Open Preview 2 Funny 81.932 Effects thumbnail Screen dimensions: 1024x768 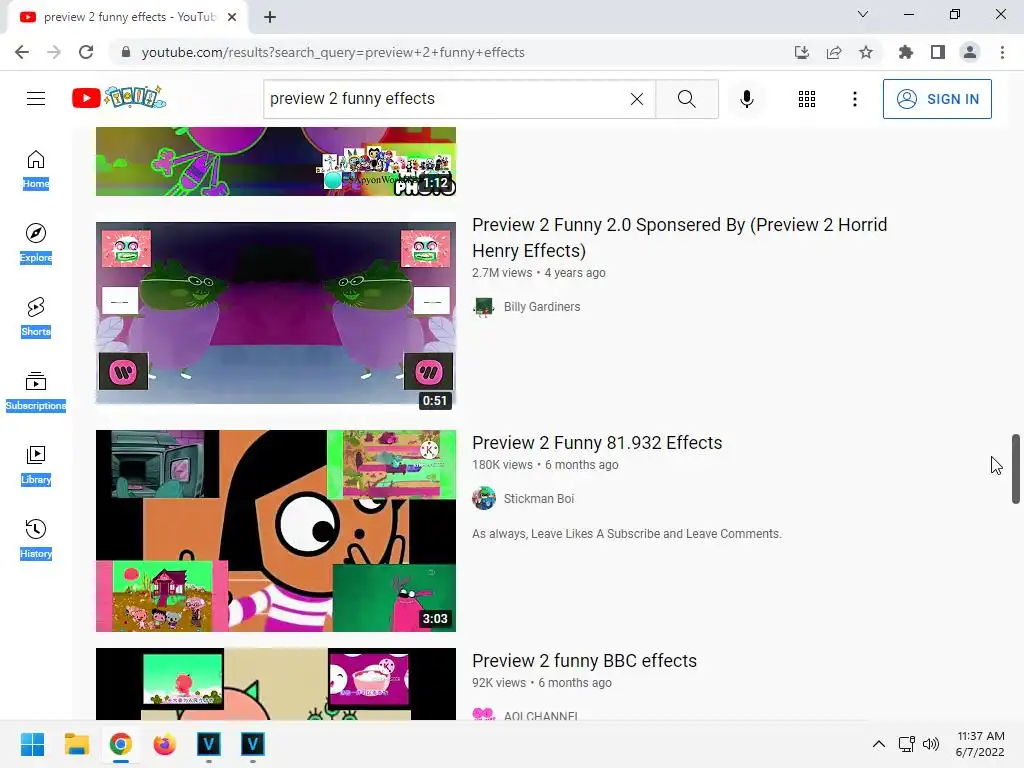(276, 530)
